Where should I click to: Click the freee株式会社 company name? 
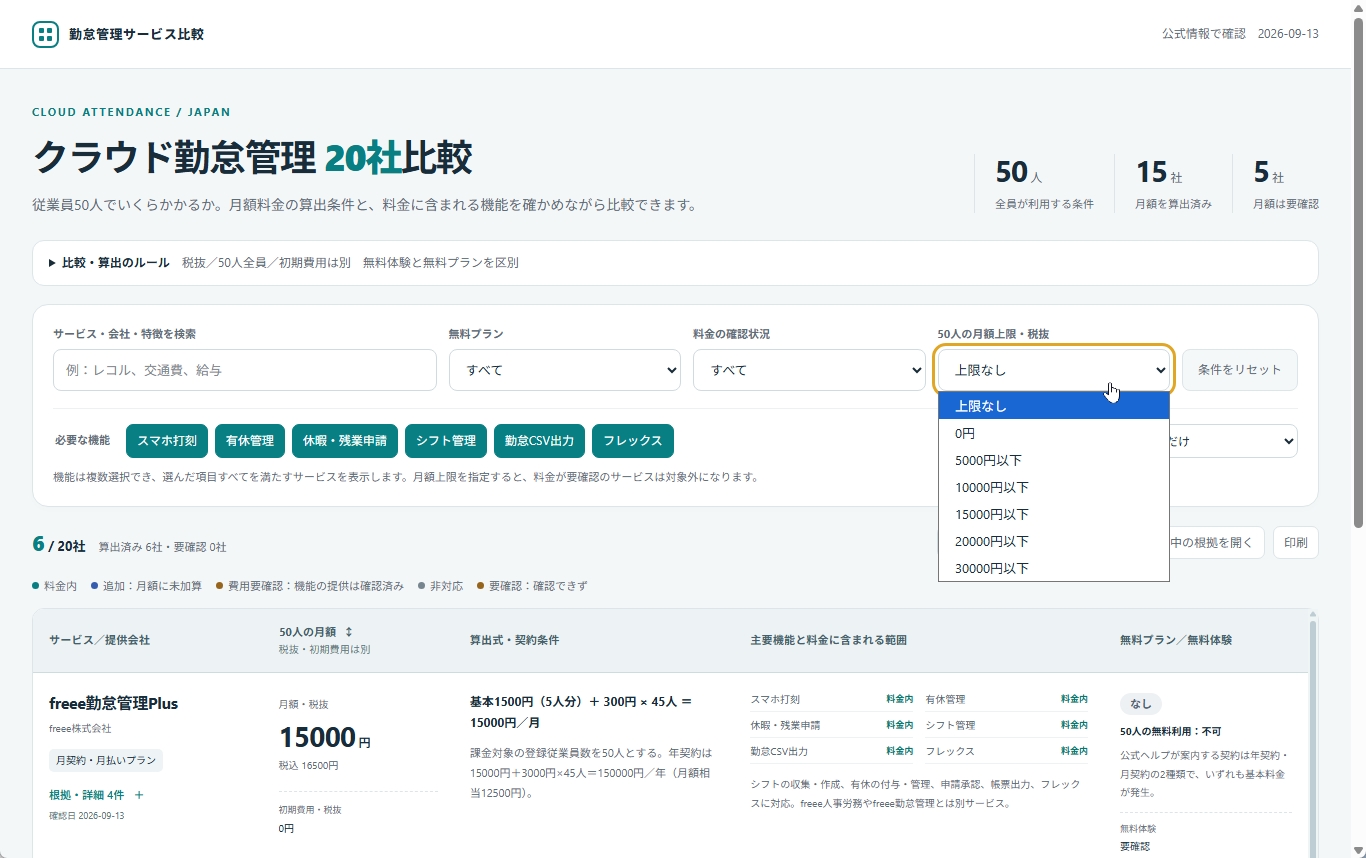click(x=80, y=729)
